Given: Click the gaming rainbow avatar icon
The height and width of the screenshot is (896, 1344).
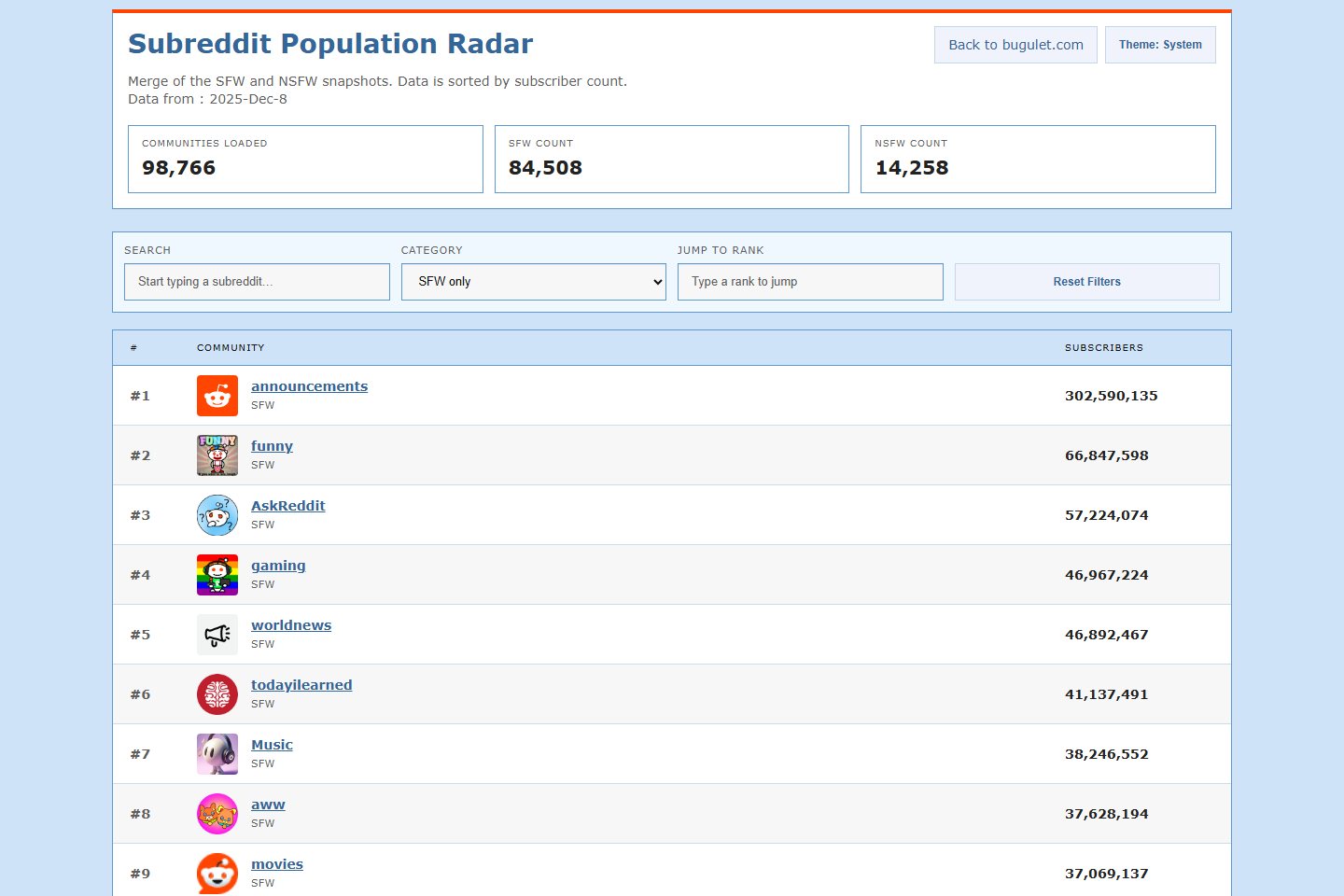Looking at the screenshot, I should pos(217,575).
